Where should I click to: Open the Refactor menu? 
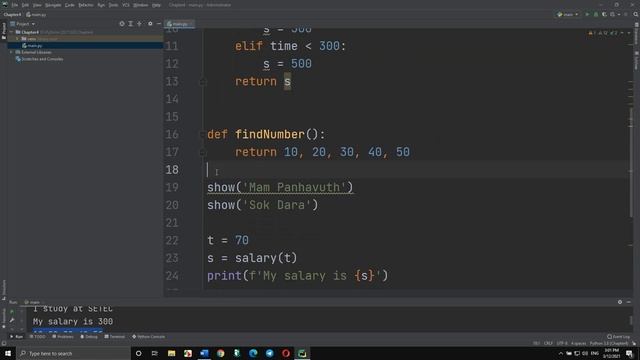86,5
